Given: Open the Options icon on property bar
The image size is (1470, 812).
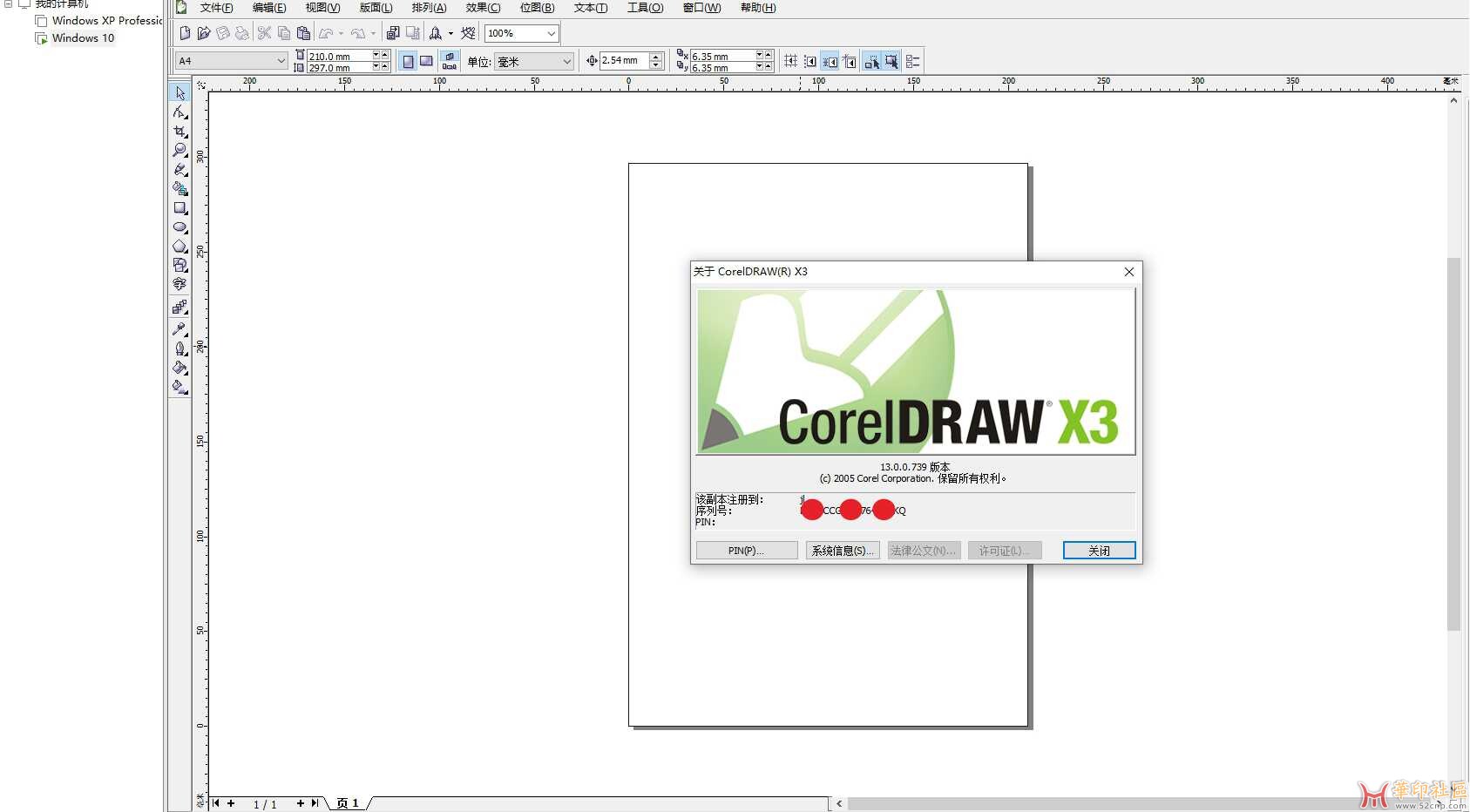Looking at the screenshot, I should pos(913,61).
